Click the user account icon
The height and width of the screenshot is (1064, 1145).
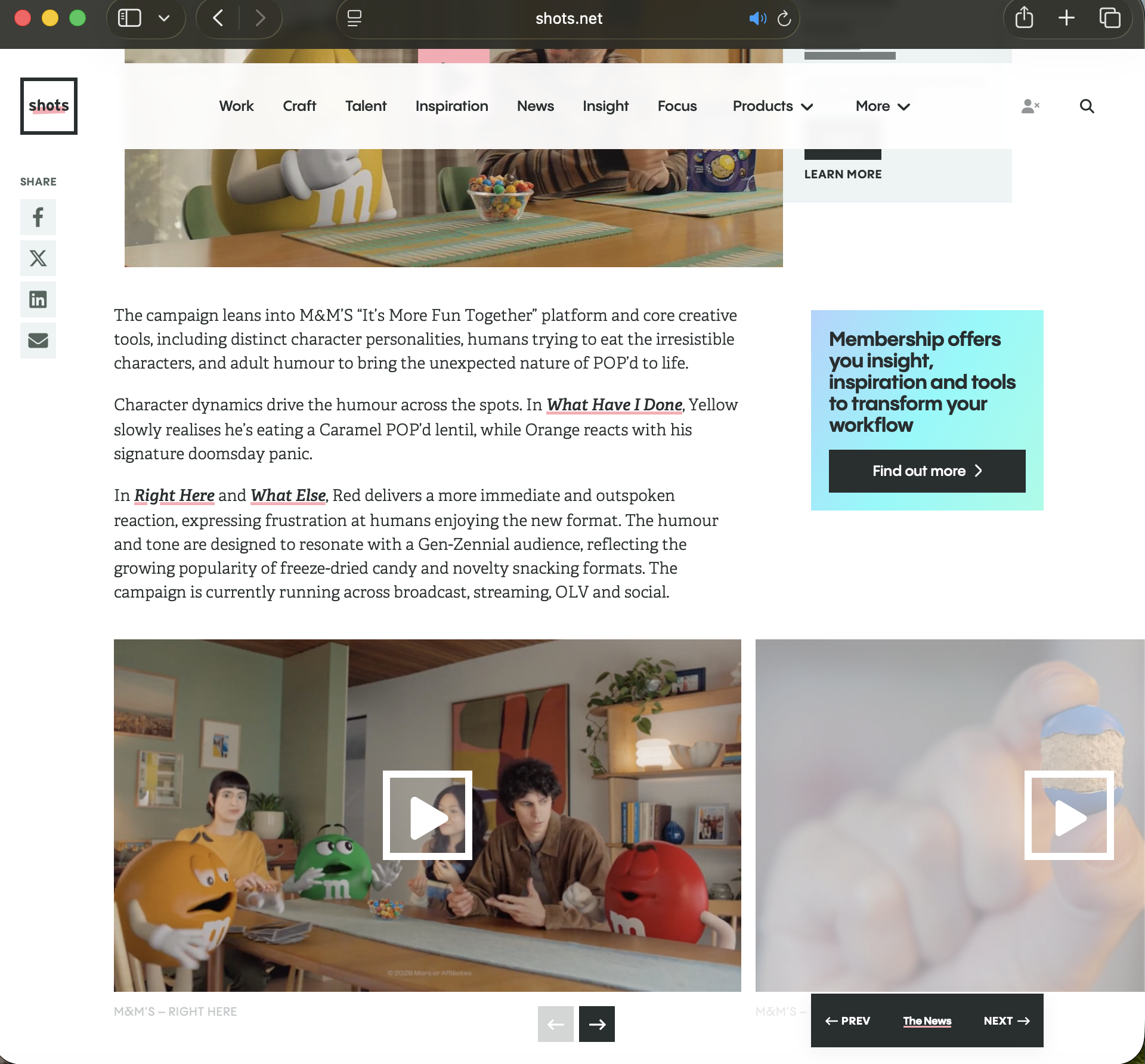pos(1030,106)
